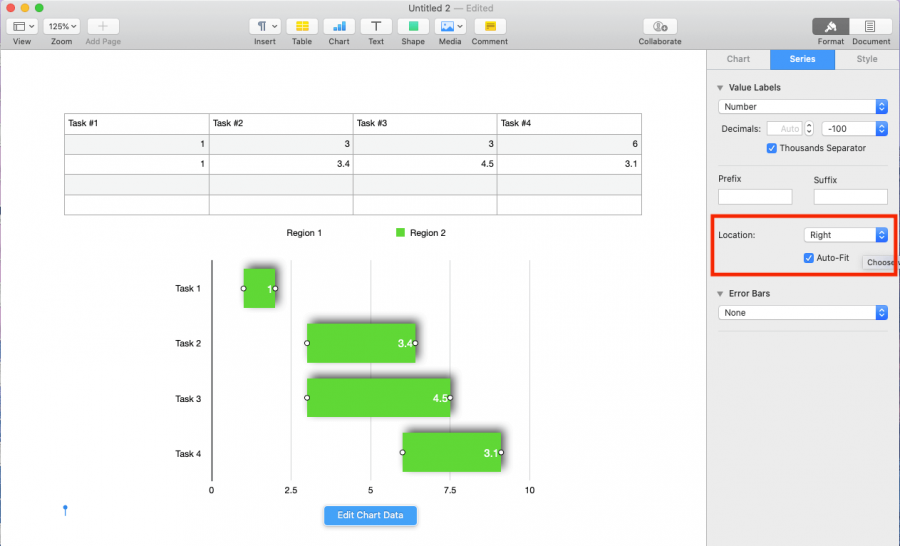This screenshot has height=546, width=900.
Task: Insert a Text box
Action: [375, 27]
